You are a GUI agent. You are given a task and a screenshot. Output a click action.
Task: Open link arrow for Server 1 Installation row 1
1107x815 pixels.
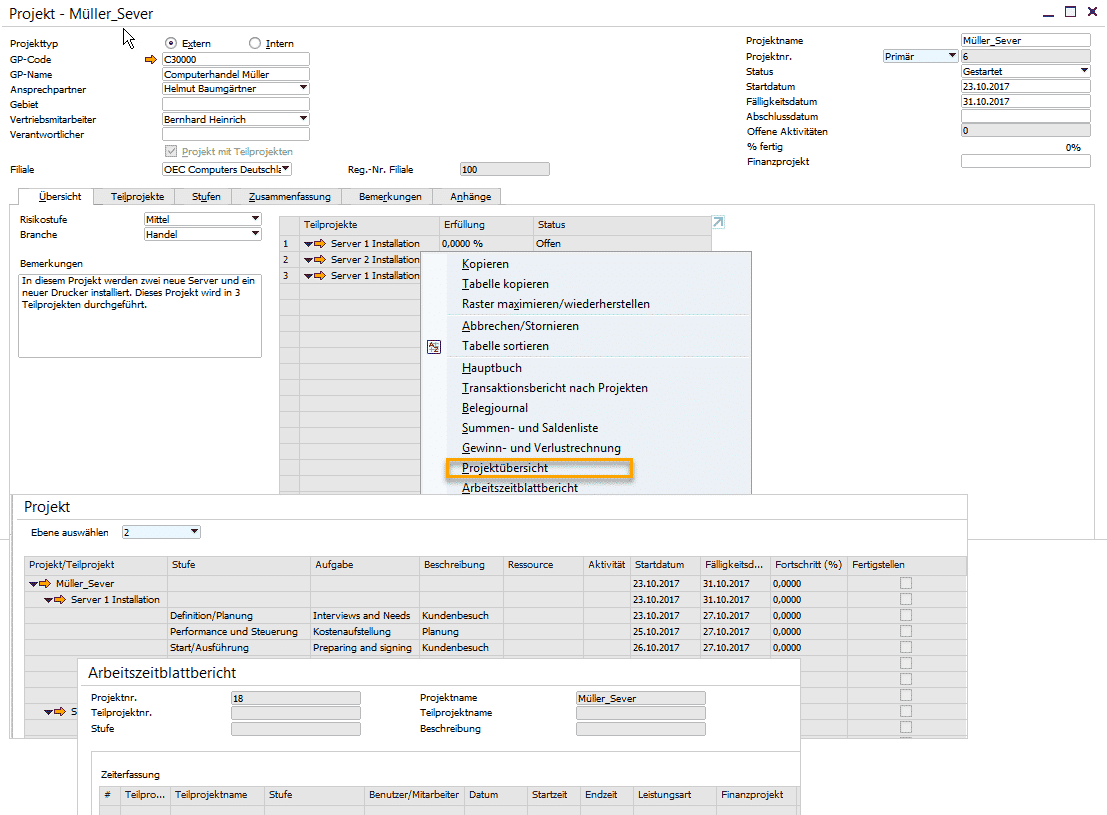pos(321,244)
